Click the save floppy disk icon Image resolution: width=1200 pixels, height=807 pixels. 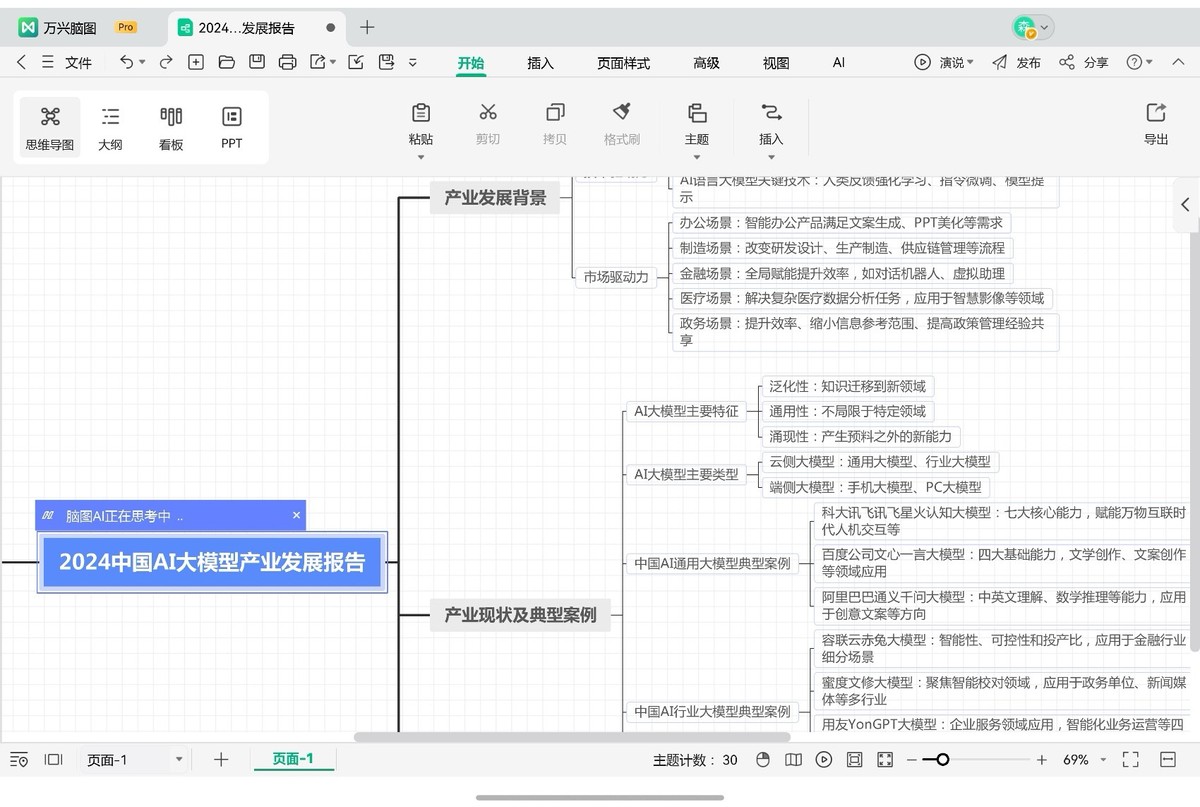tap(257, 62)
